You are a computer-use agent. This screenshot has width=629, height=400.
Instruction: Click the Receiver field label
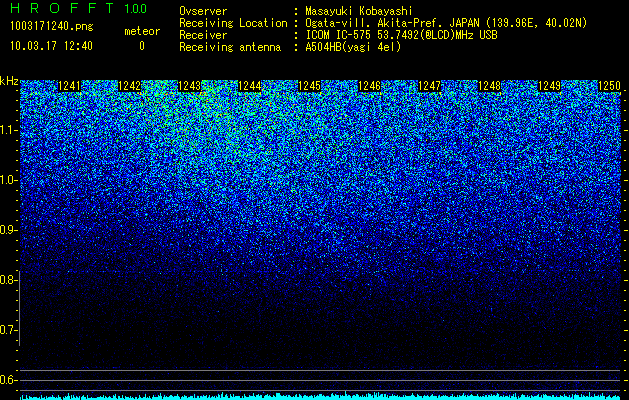click(203, 35)
